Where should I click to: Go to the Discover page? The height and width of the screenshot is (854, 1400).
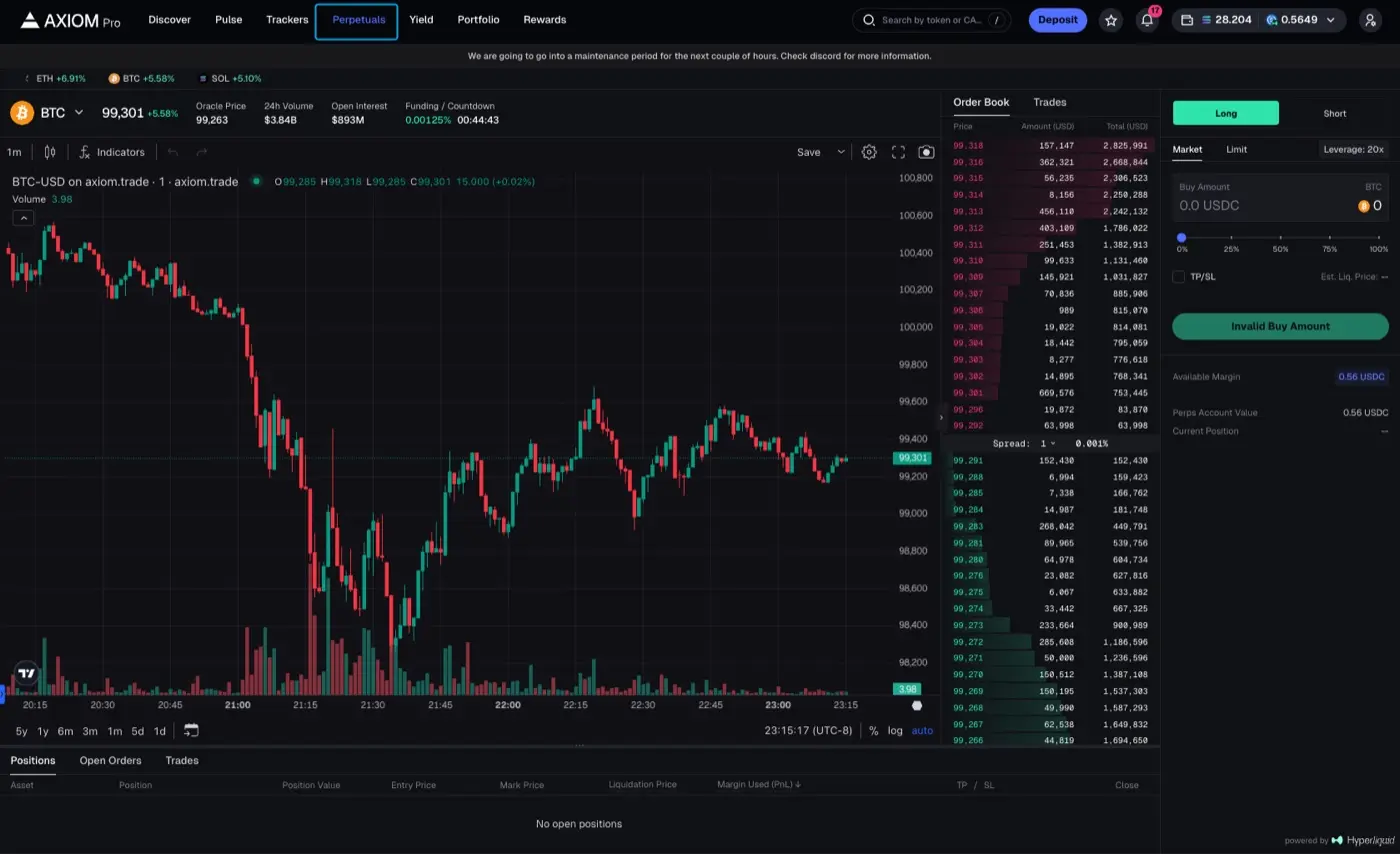[169, 20]
